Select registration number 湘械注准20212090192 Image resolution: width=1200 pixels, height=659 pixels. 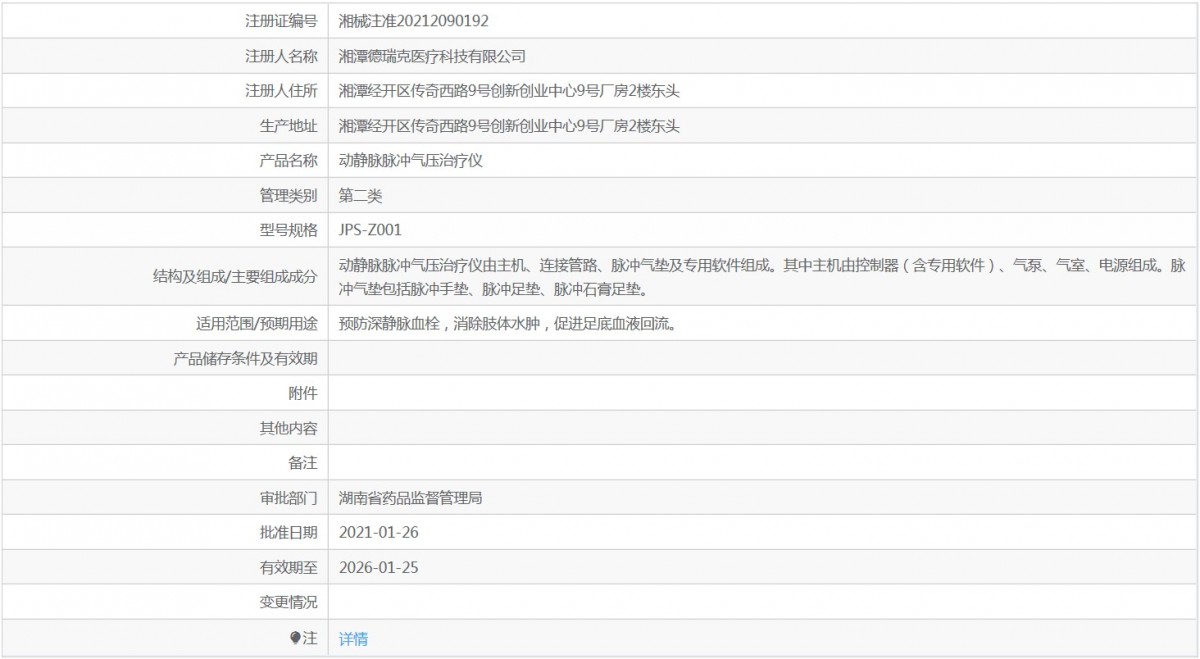point(414,20)
